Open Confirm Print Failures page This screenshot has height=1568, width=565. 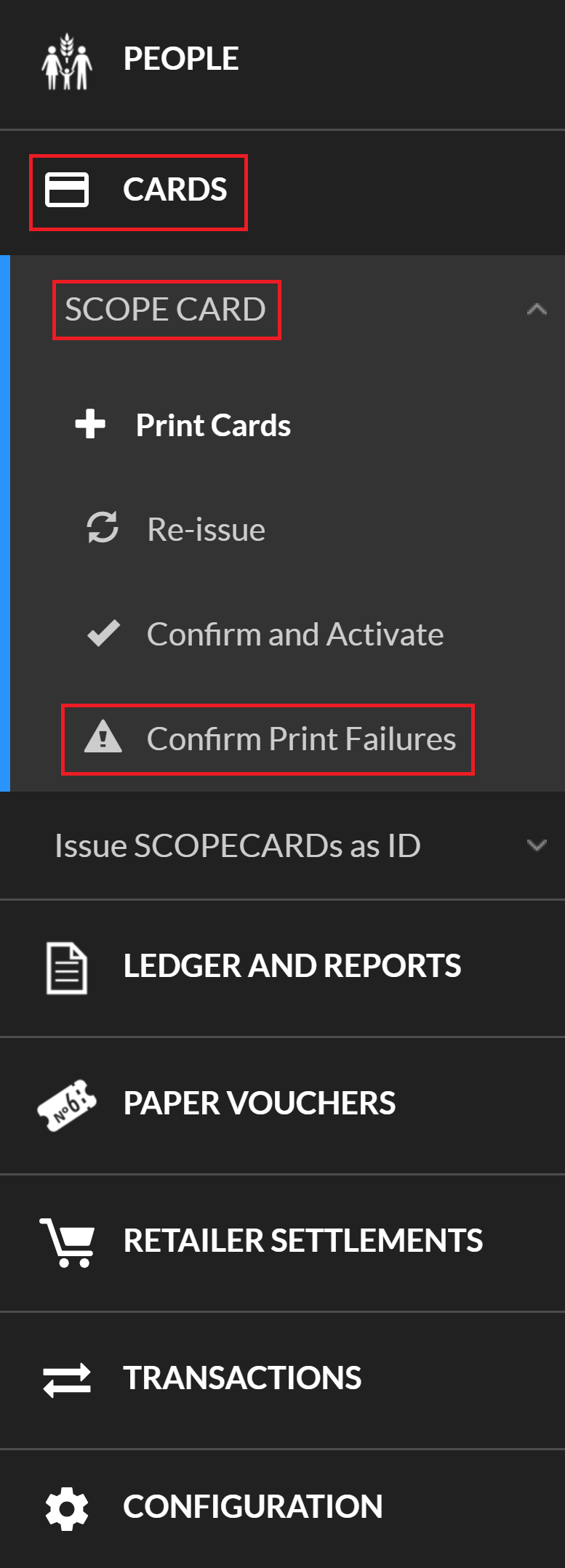tap(301, 739)
